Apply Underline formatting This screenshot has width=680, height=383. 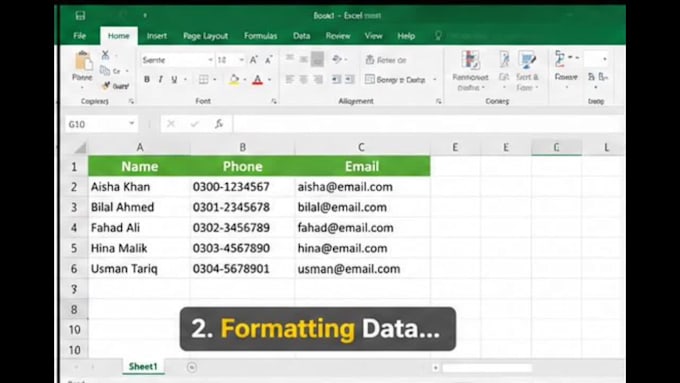point(174,79)
